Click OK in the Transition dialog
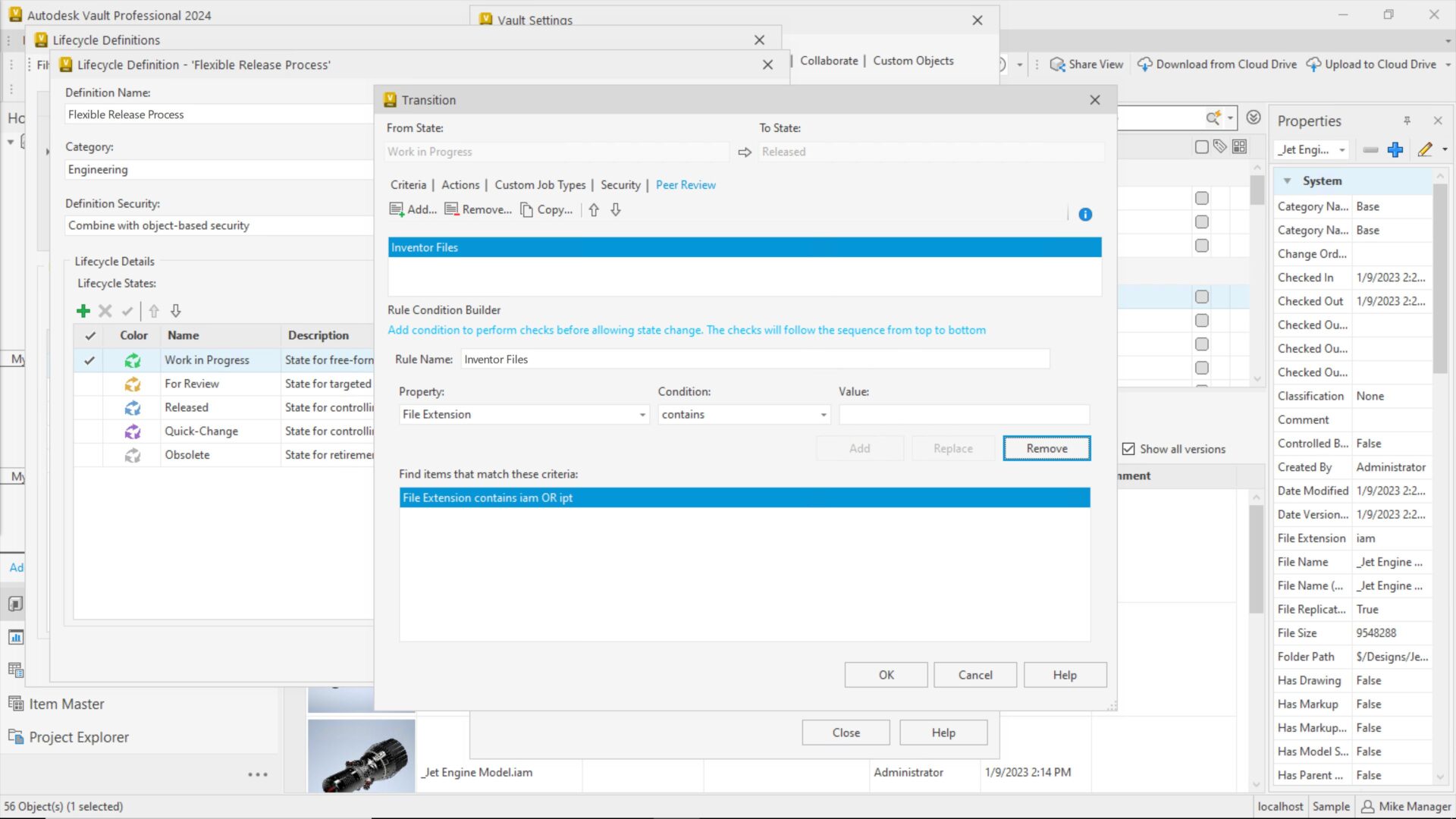This screenshot has height=819, width=1456. [x=886, y=675]
